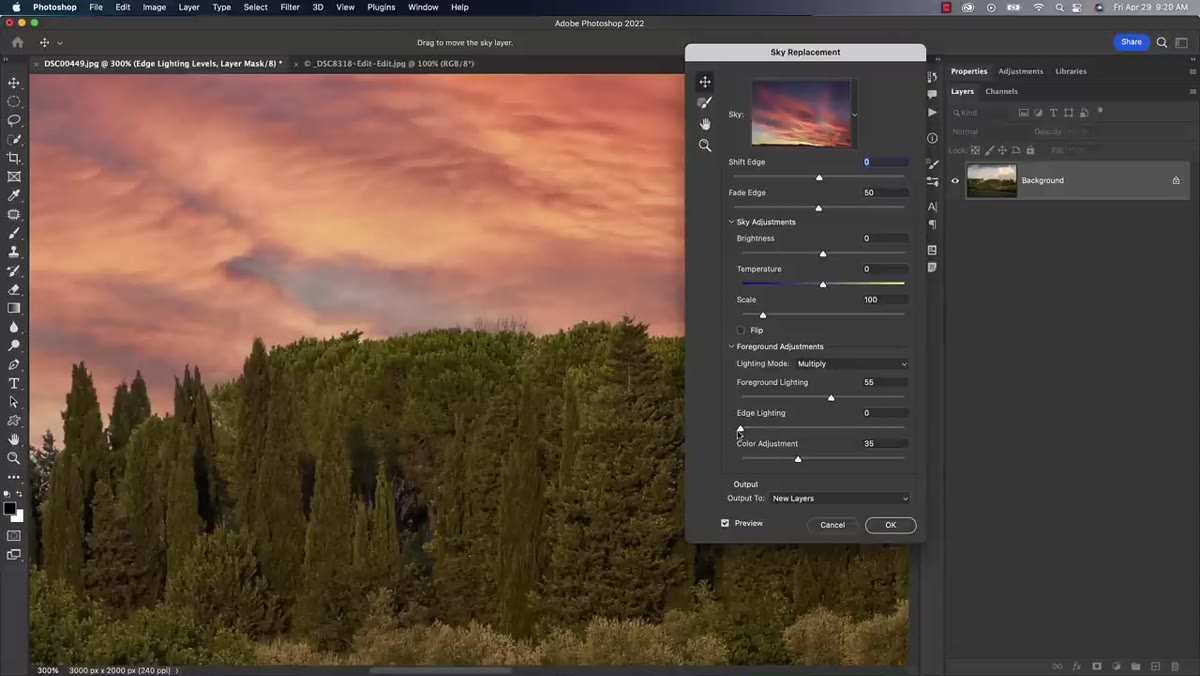Image resolution: width=1200 pixels, height=676 pixels.
Task: Open the Lighting Mode dropdown
Action: click(x=851, y=364)
